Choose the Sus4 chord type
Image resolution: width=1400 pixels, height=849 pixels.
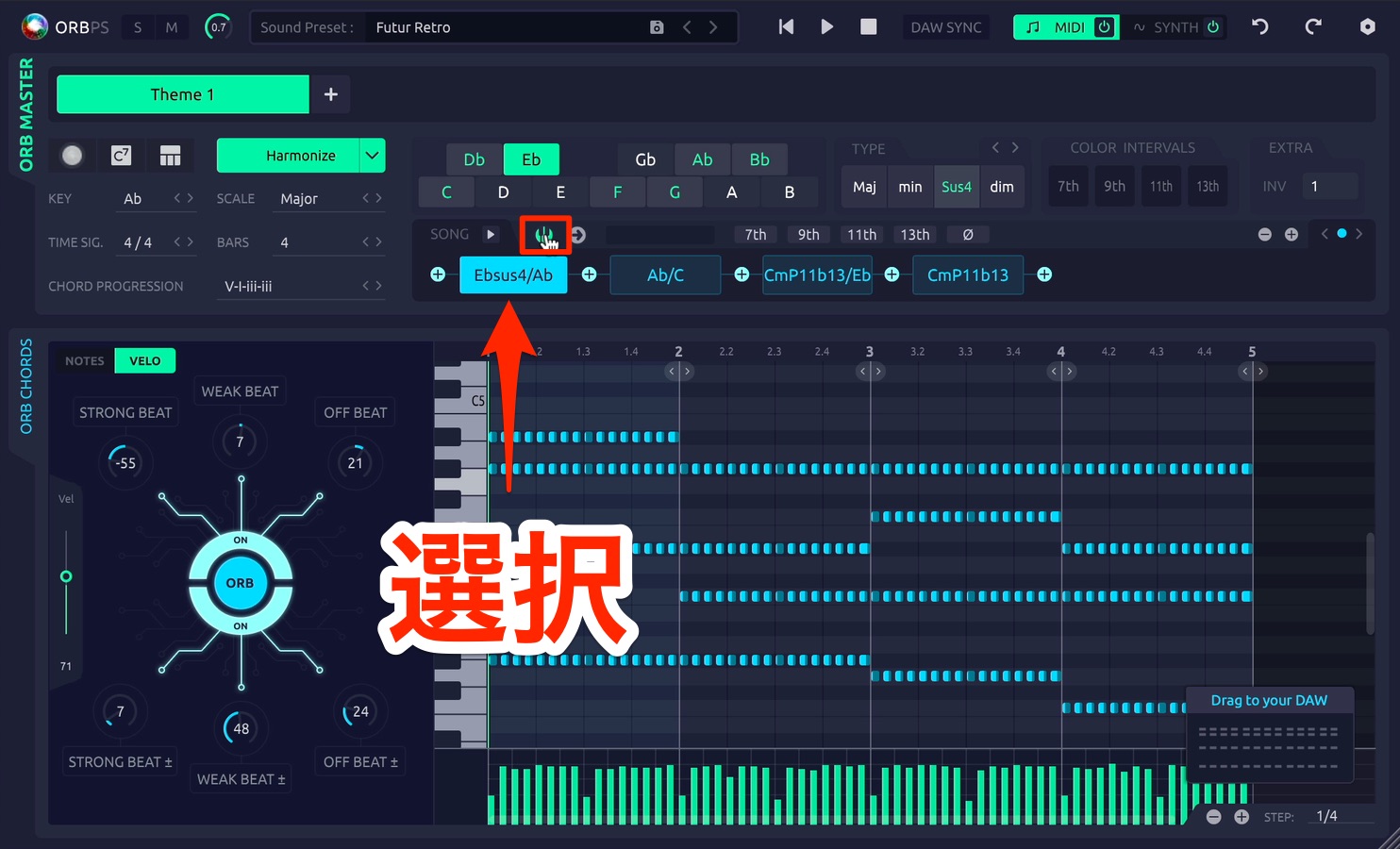tap(957, 187)
